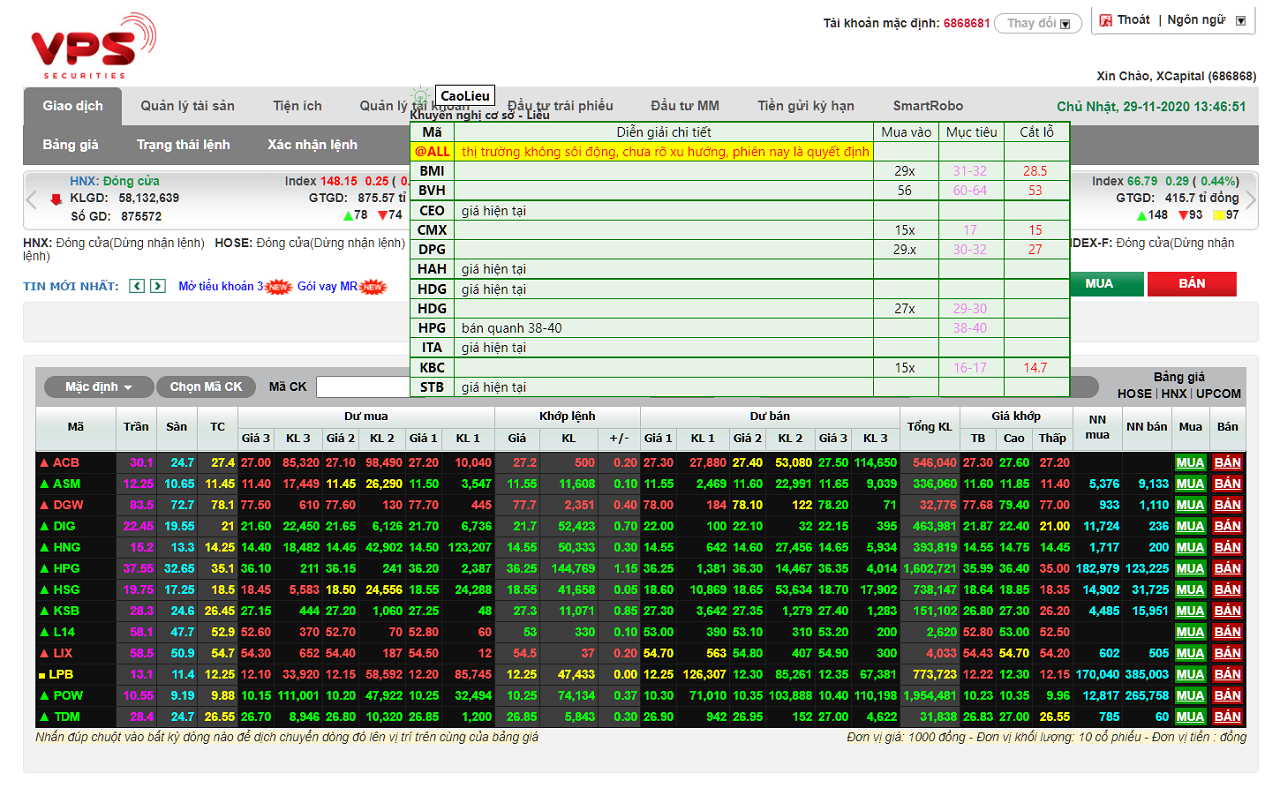This screenshot has width=1280, height=800.
Task: Click STB code in recommendation table
Action: click(x=432, y=387)
